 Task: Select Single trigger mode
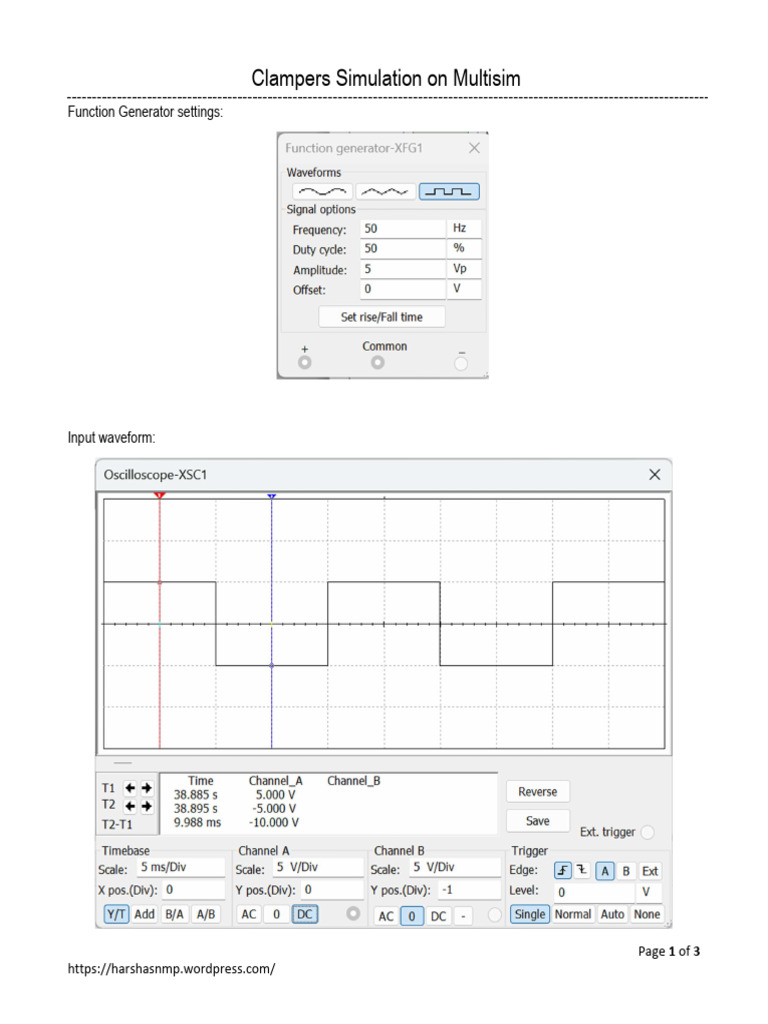tap(530, 914)
